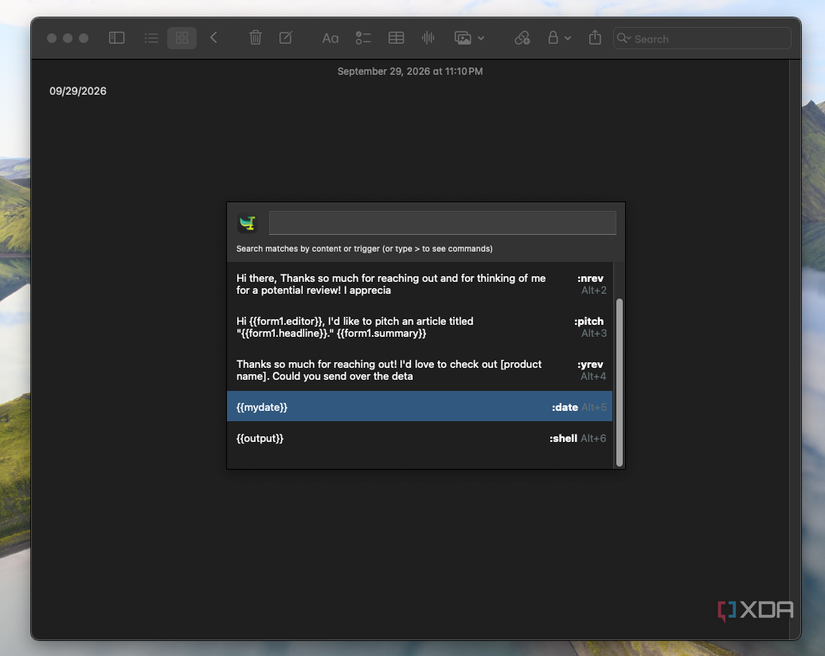Start audio recording with waveform icon

click(x=428, y=38)
